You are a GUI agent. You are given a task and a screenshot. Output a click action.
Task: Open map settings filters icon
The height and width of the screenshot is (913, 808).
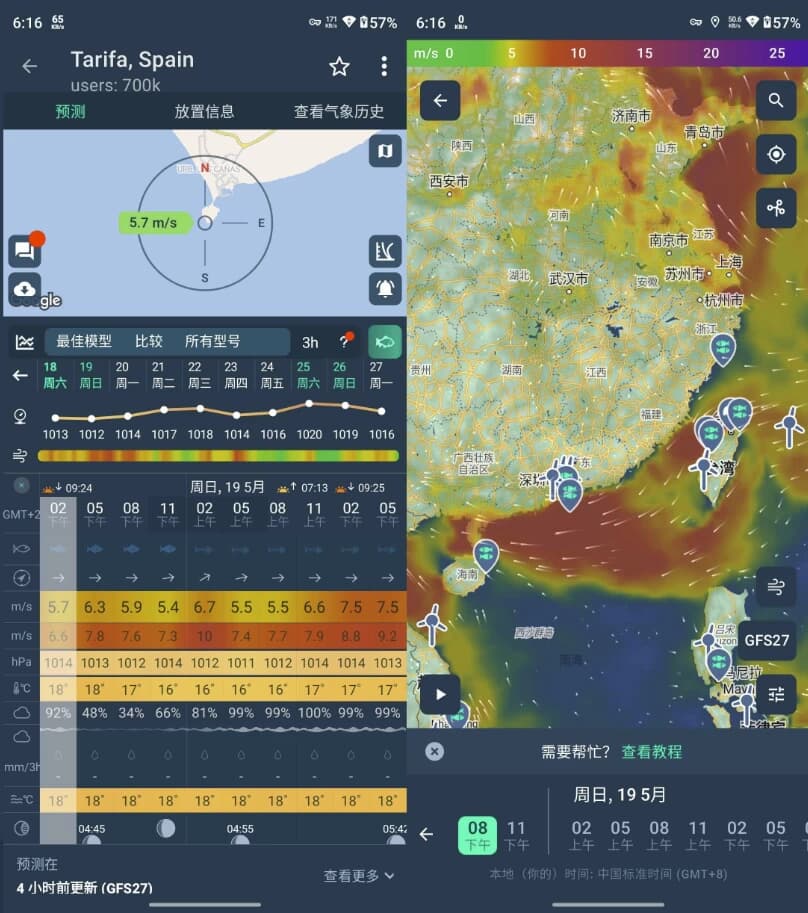coord(777,694)
